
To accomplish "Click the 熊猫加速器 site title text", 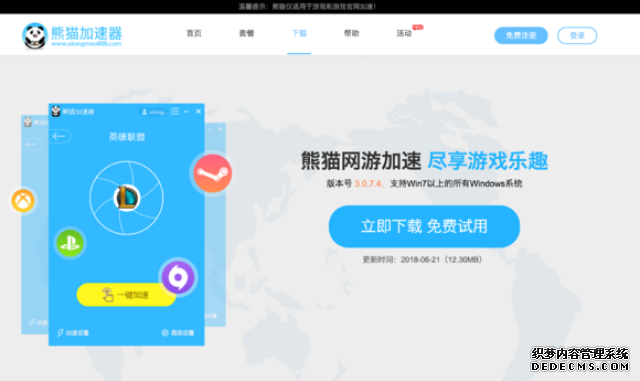I will tap(87, 33).
